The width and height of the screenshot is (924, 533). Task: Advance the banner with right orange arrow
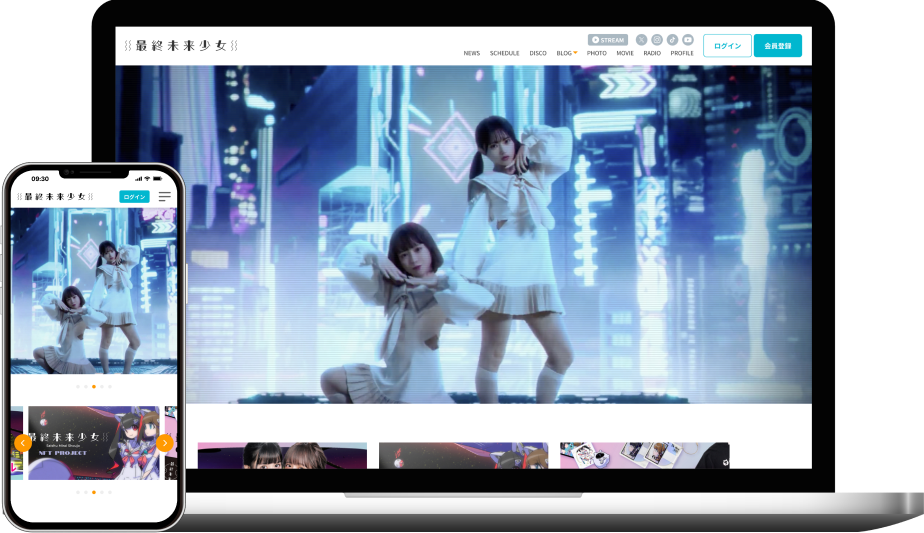(x=166, y=443)
